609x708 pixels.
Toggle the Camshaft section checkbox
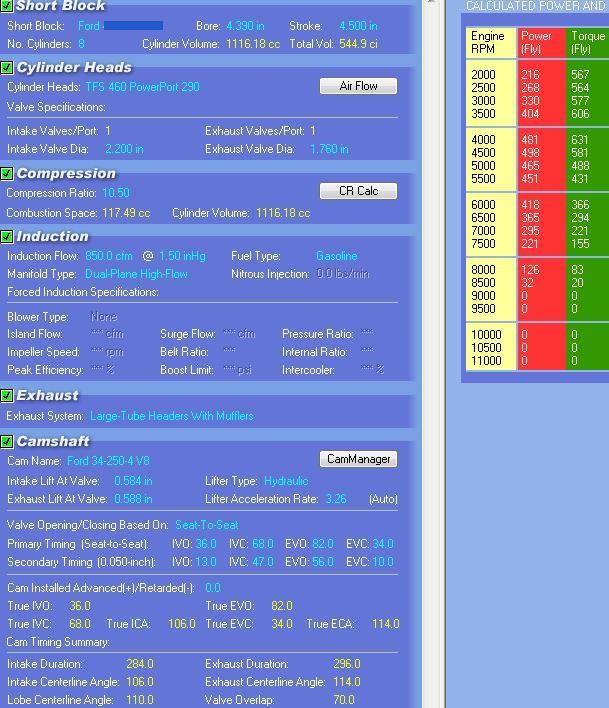pyautogui.click(x=7, y=442)
